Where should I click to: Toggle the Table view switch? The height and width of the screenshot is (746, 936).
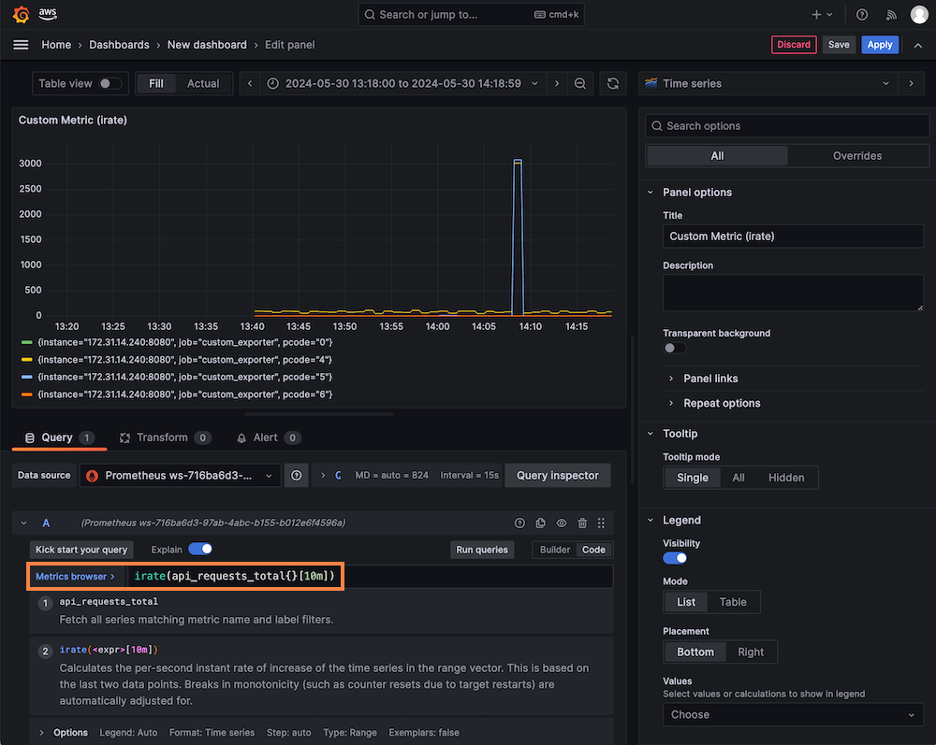pos(110,84)
